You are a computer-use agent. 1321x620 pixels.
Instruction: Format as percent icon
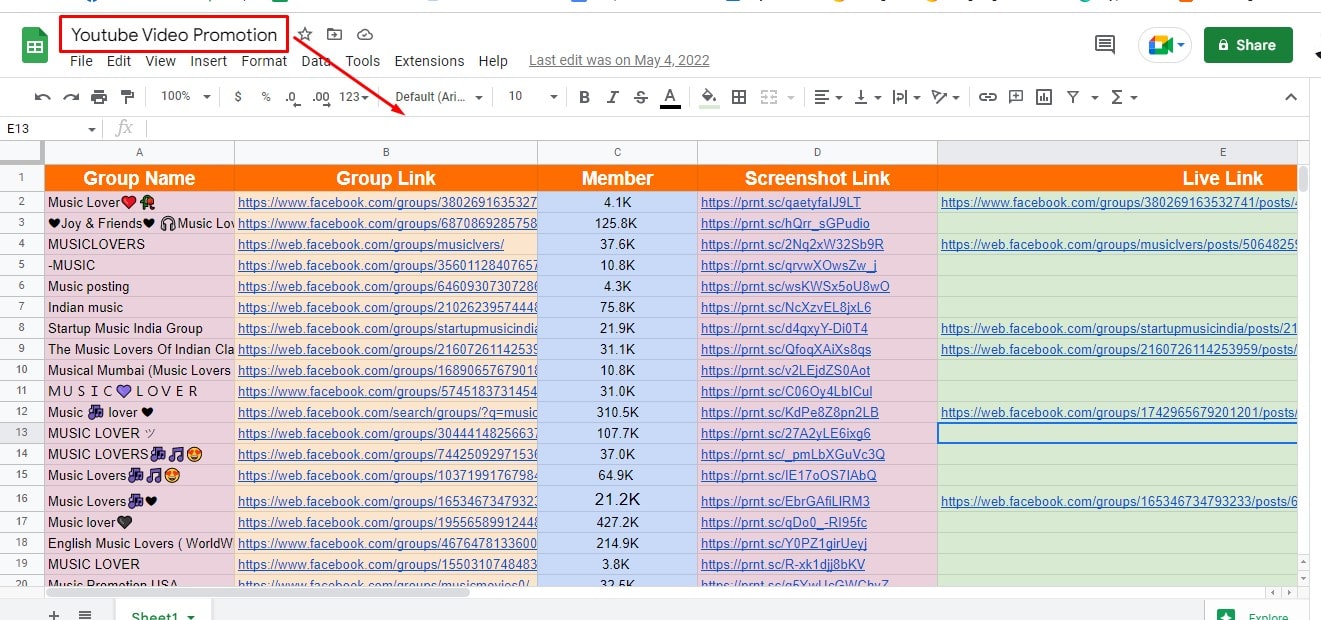click(266, 97)
